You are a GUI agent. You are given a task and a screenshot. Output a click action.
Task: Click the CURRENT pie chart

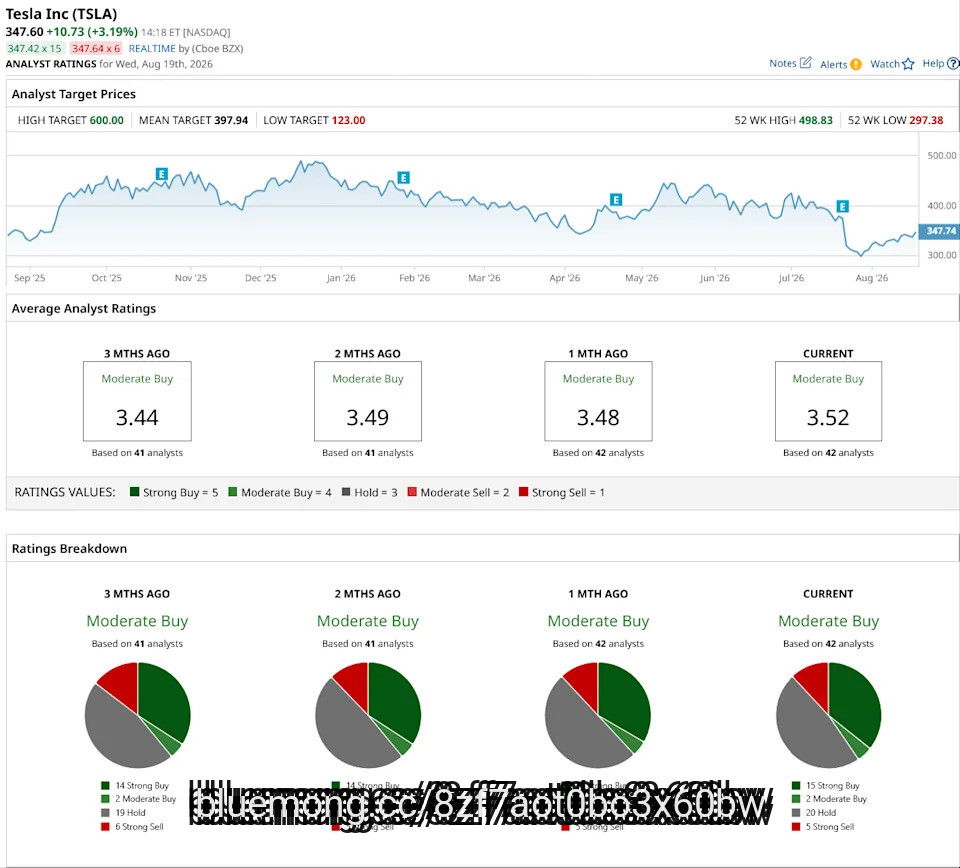pyautogui.click(x=828, y=715)
